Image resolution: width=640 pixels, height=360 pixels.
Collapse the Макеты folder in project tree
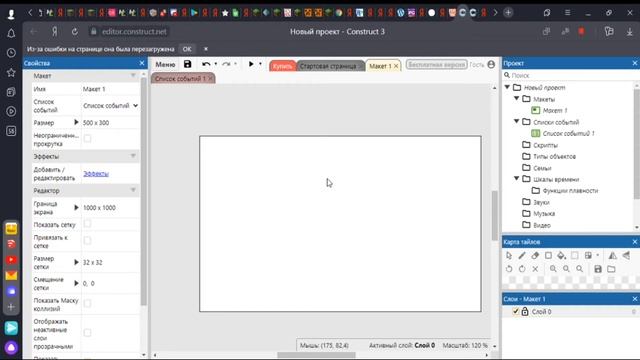pos(516,98)
